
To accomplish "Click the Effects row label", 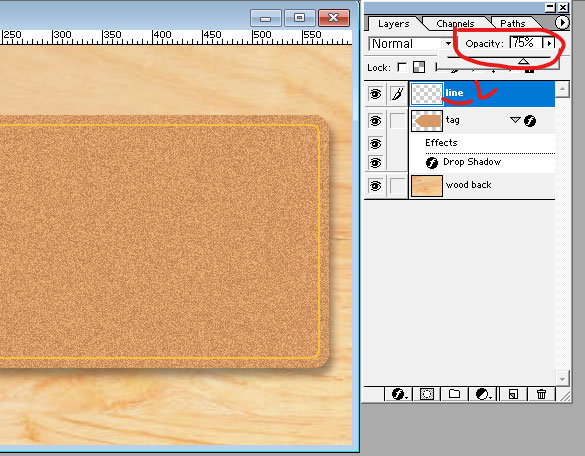I will [x=441, y=143].
